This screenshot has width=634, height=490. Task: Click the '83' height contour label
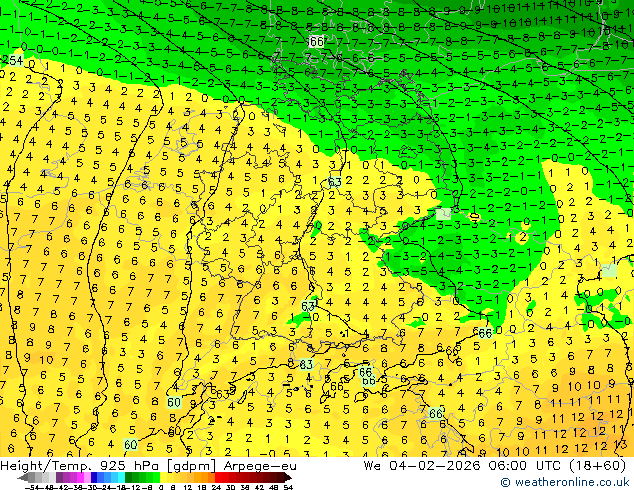click(x=306, y=365)
